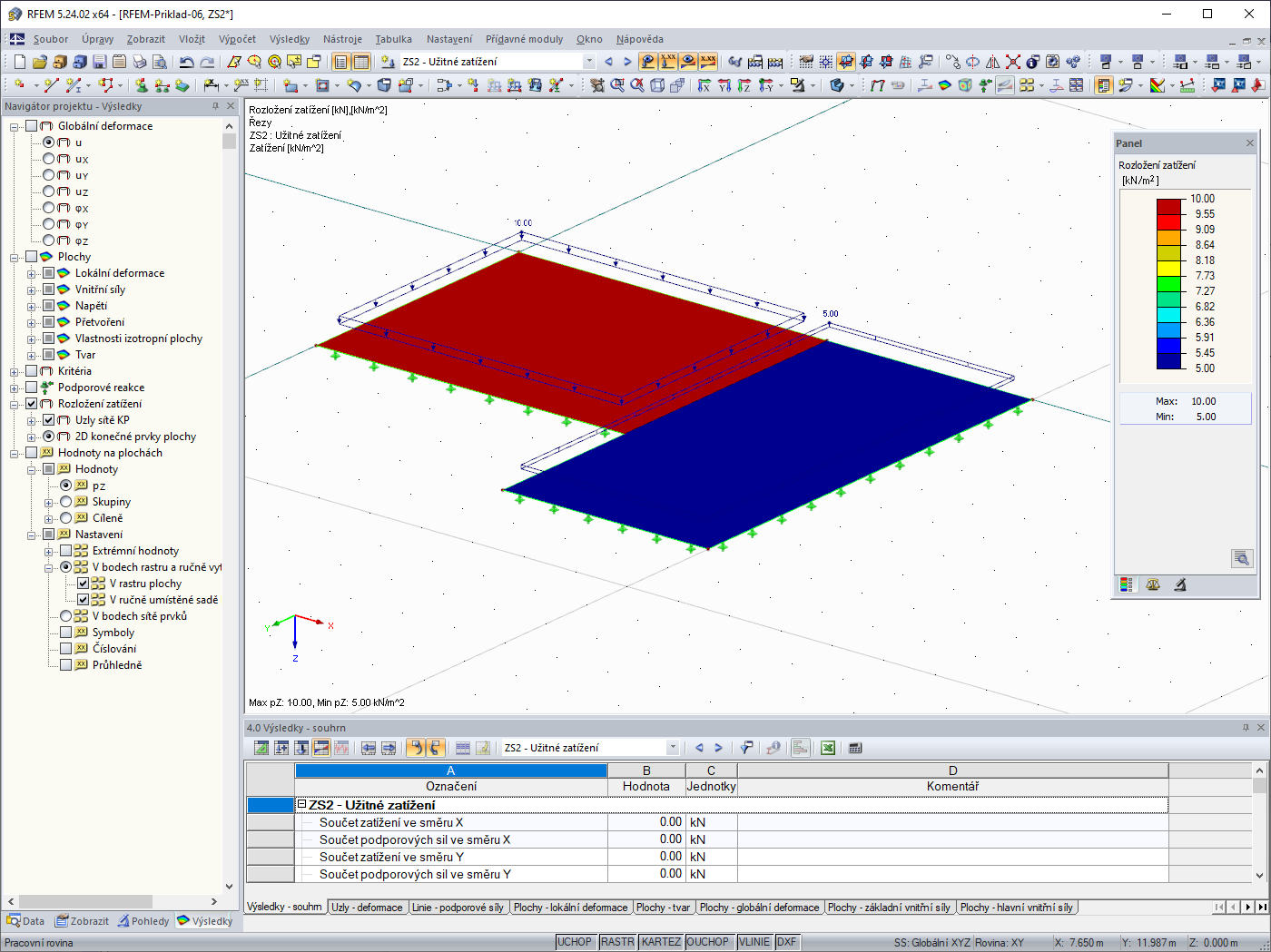Switch to Linie - podporové síly tab
Image resolution: width=1271 pixels, height=952 pixels.
[x=458, y=908]
